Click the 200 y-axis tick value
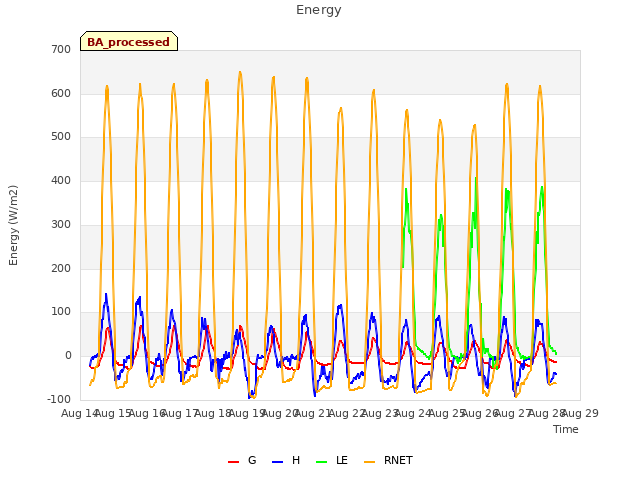Screen dimensions: 640x480 [61, 269]
